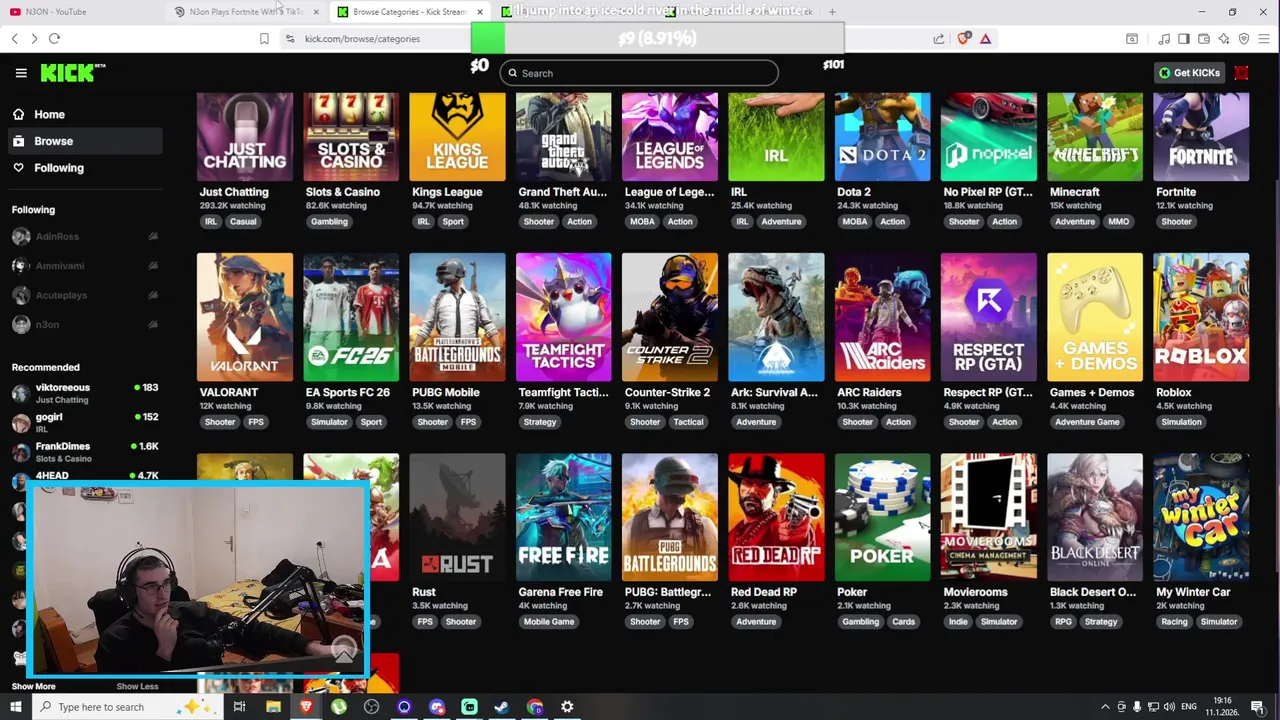Open EA Sports FC 26 category
This screenshot has height=720, width=1280.
(351, 317)
